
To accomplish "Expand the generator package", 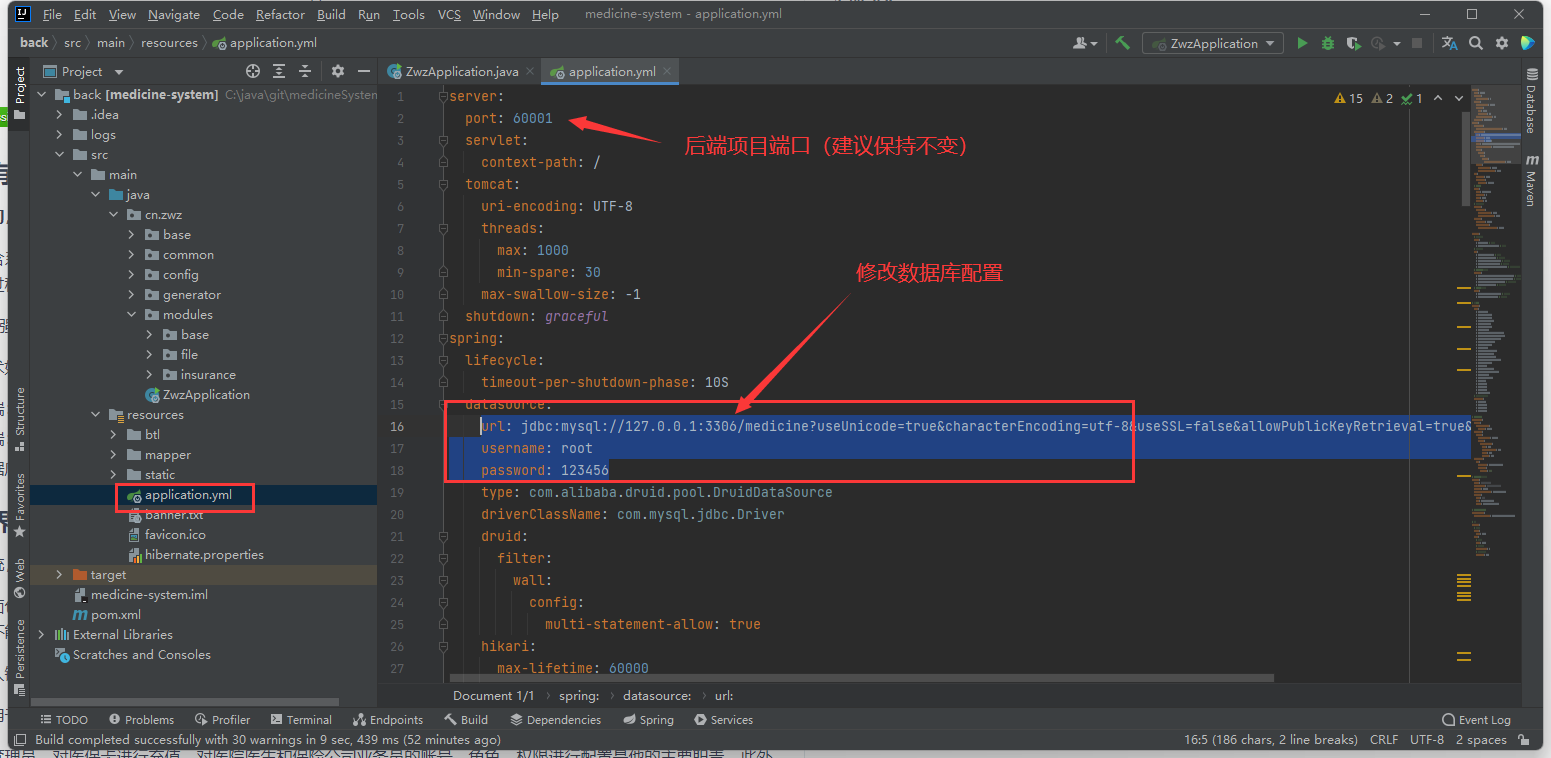I will 131,294.
